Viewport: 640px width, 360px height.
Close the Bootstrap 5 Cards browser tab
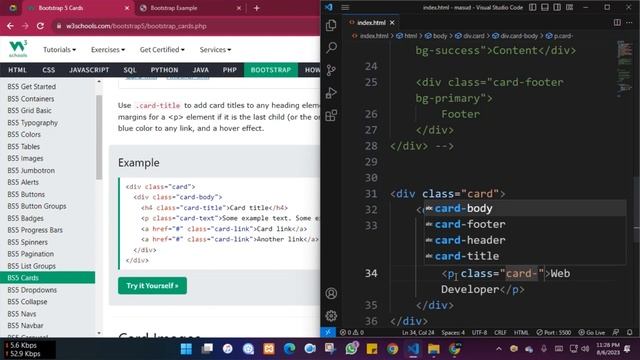127,8
